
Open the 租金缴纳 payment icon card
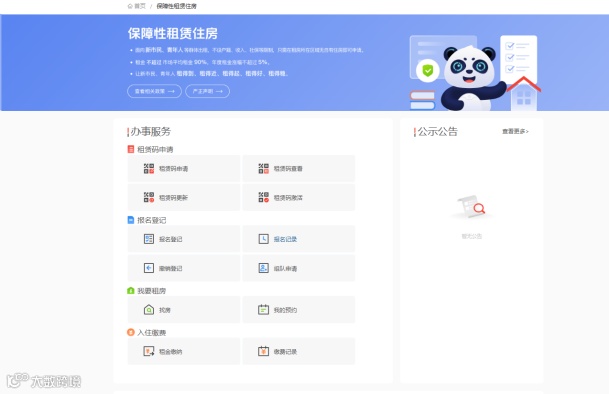(184, 351)
